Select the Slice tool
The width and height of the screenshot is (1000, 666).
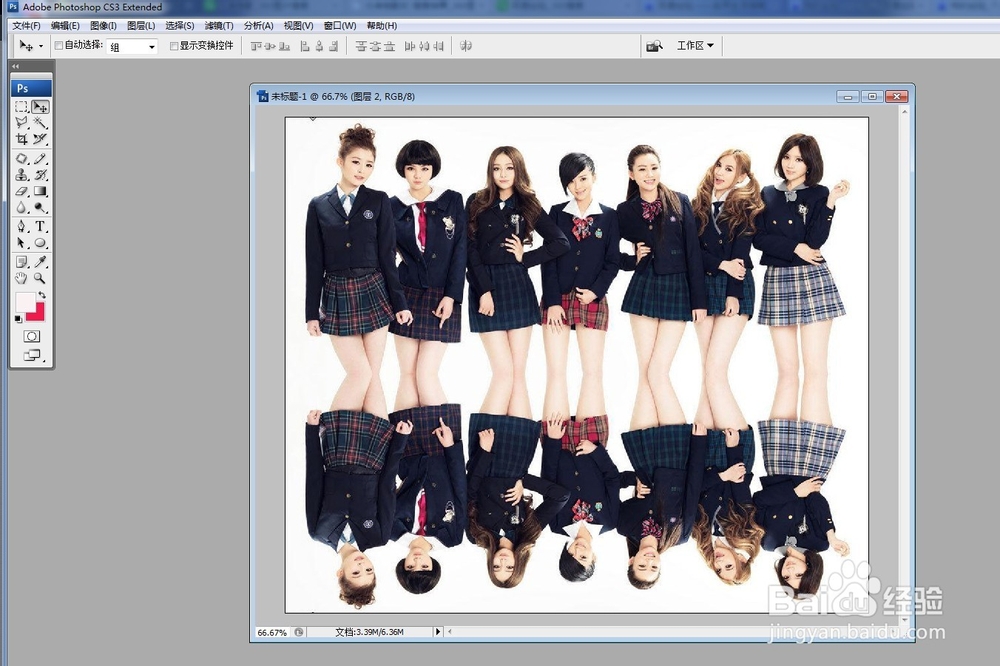pyautogui.click(x=40, y=138)
